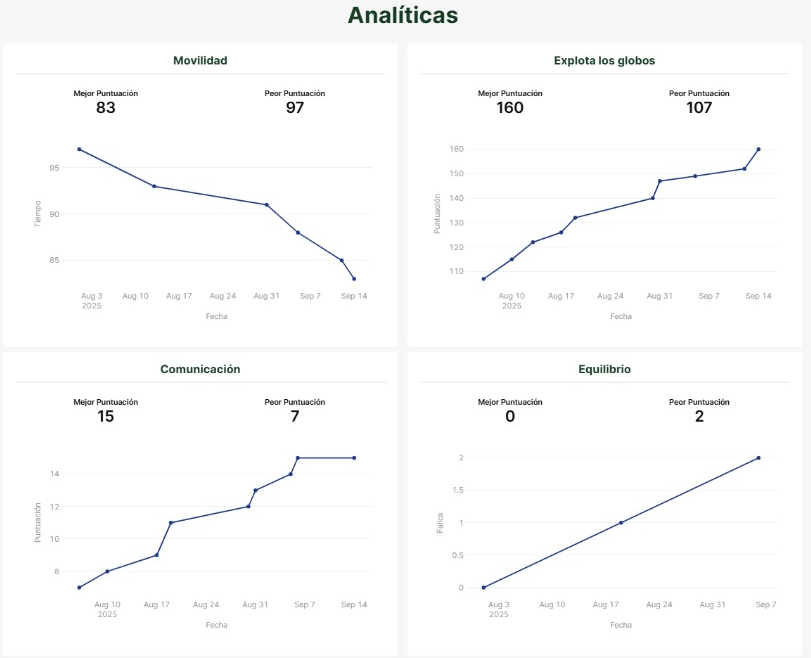The height and width of the screenshot is (658, 811).
Task: Click the final point in Explota los globos
Action: [x=759, y=149]
